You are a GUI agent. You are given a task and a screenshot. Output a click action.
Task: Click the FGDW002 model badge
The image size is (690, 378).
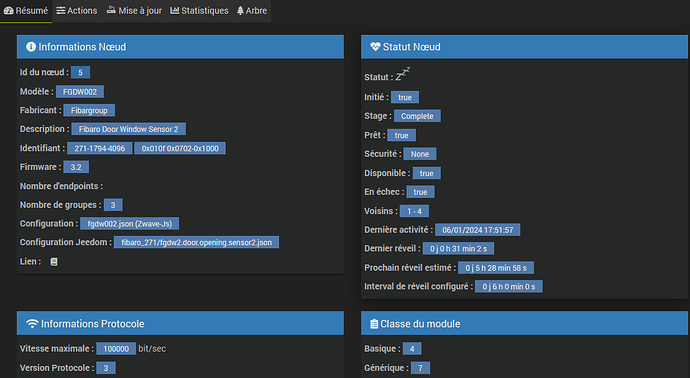80,92
